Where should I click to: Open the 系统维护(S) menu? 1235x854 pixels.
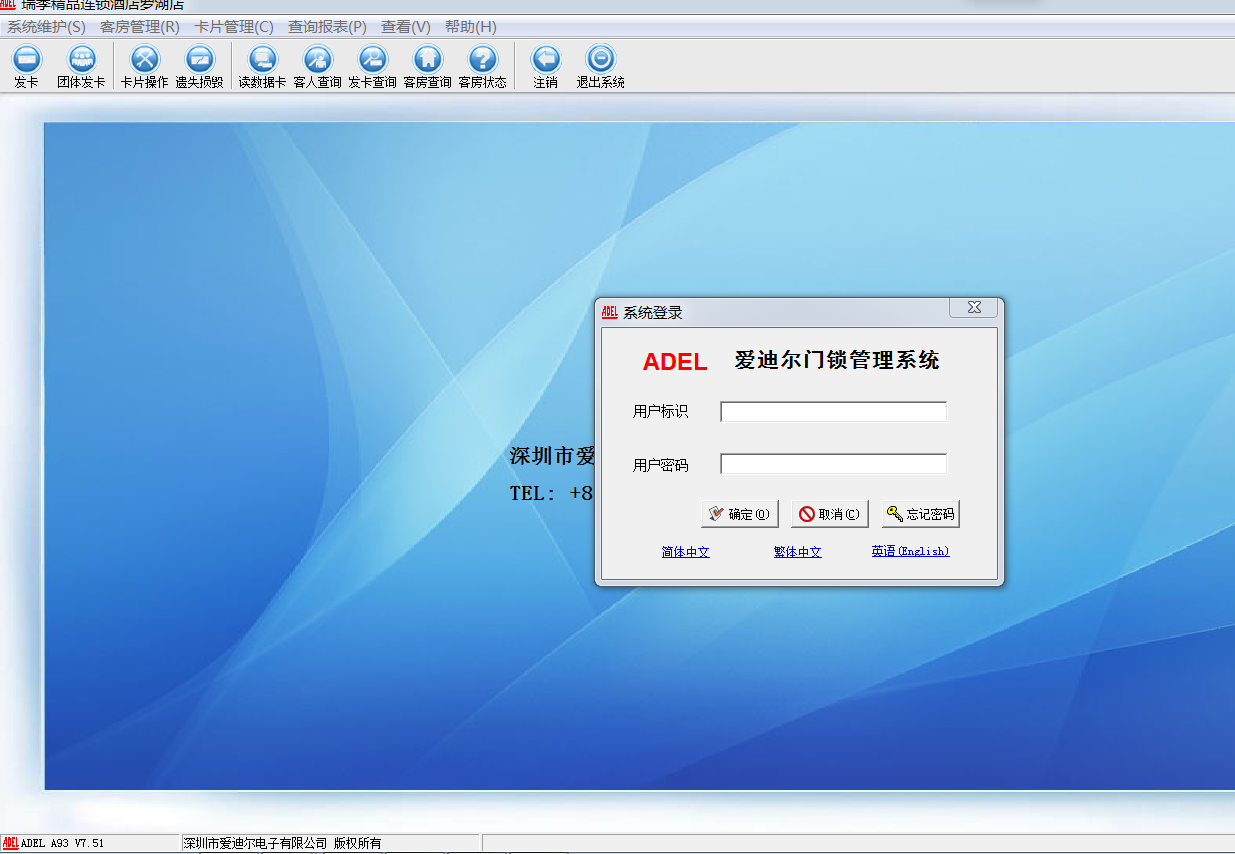47,27
